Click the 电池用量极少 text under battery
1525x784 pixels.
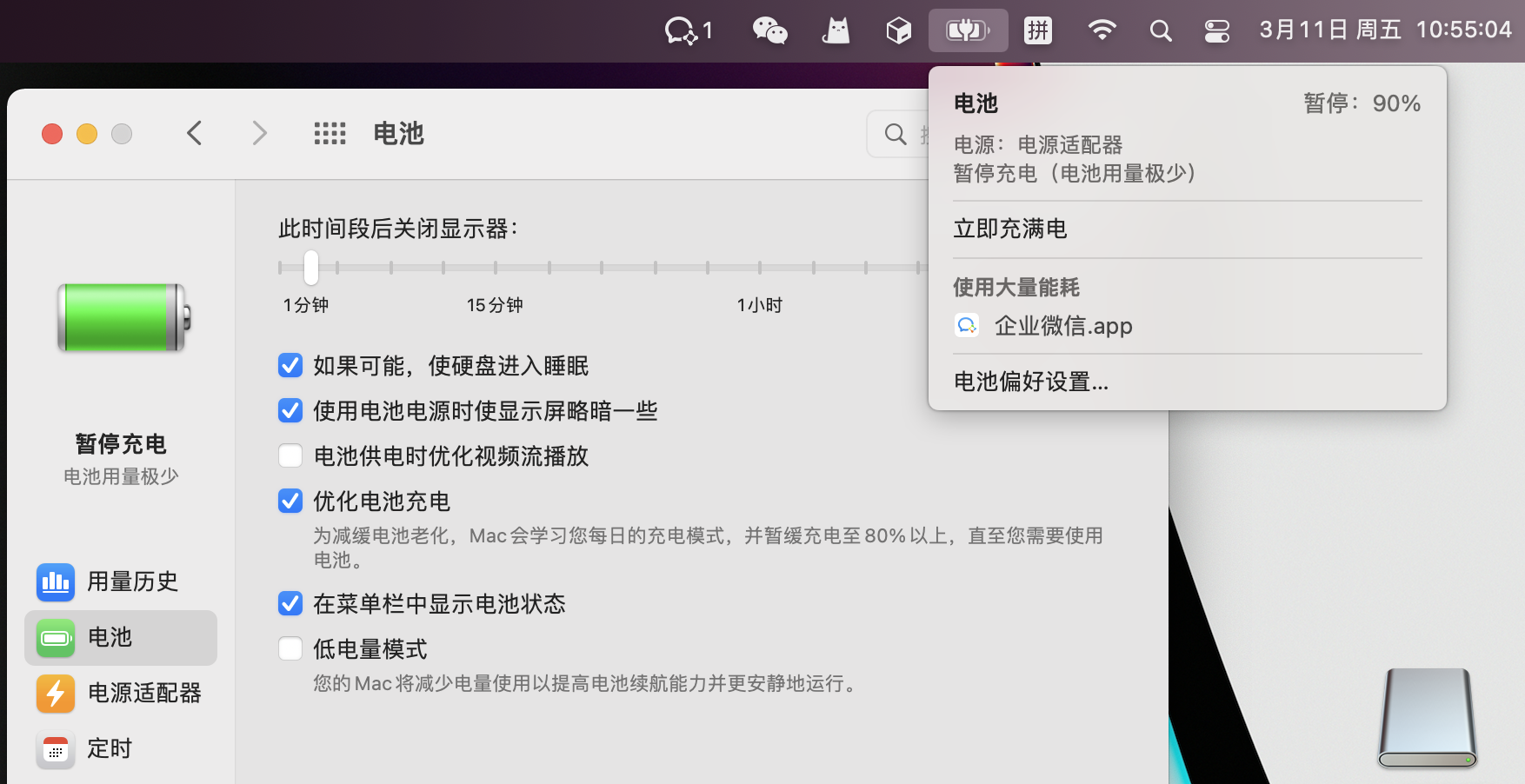pyautogui.click(x=121, y=476)
